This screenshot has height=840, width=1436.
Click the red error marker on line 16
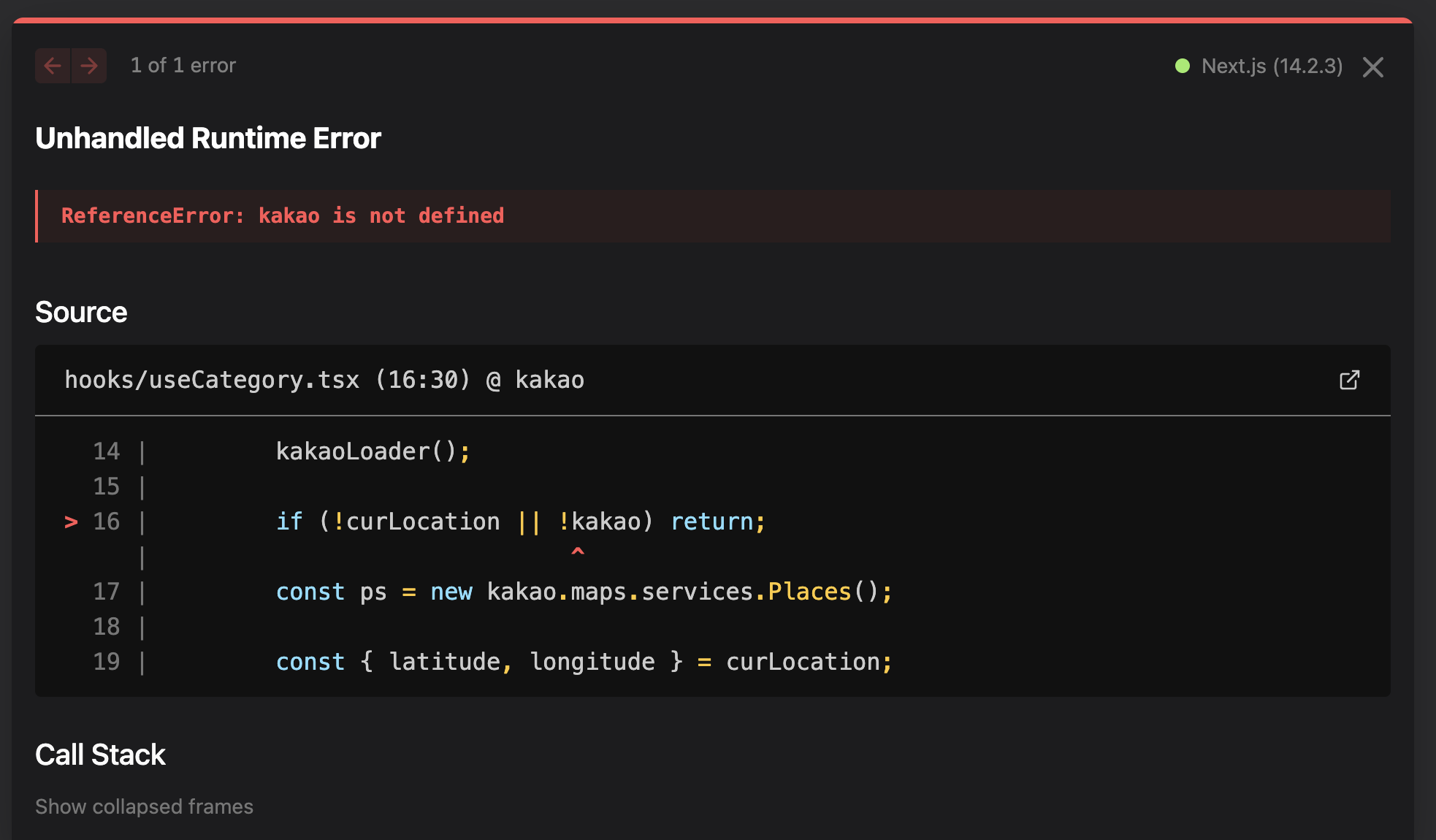[71, 522]
